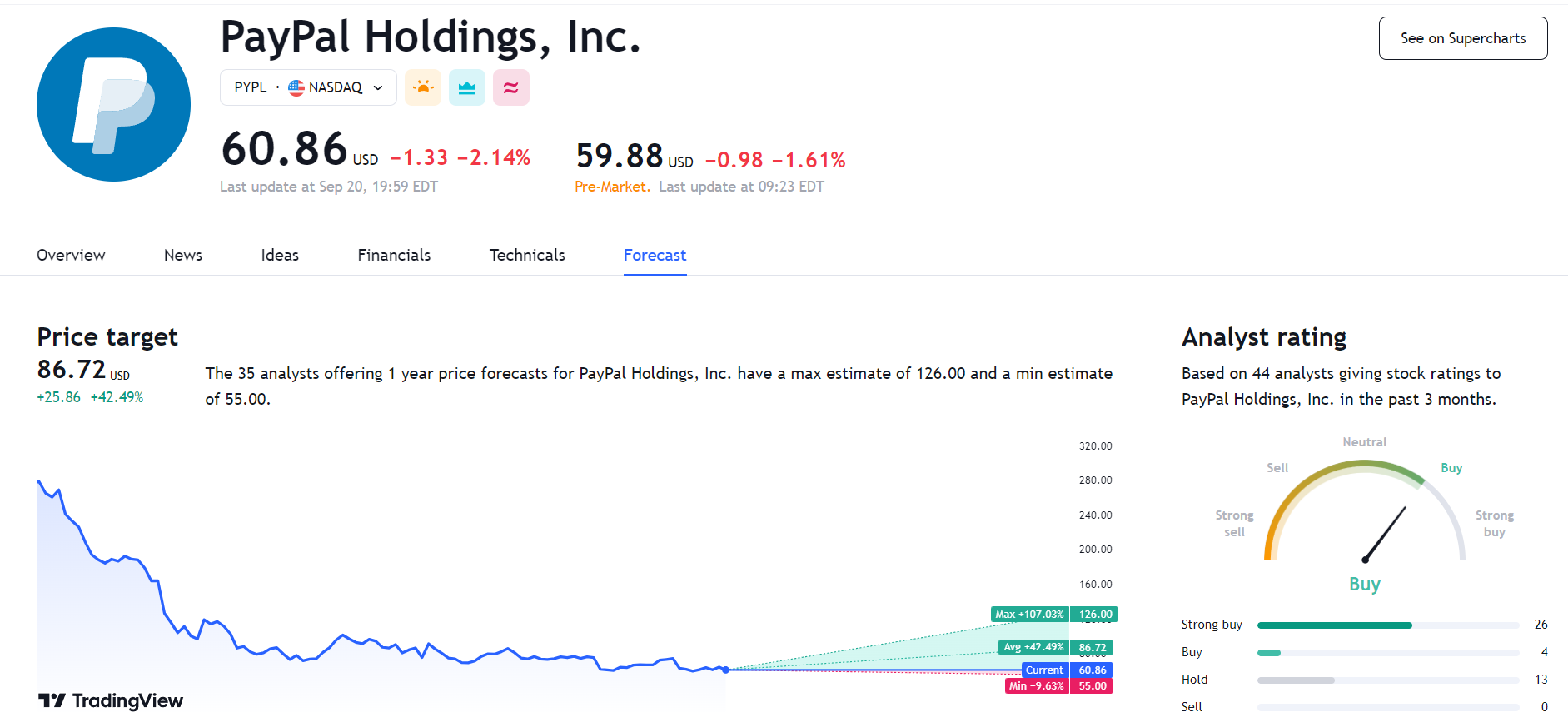Open the Technicals tab

pyautogui.click(x=527, y=255)
